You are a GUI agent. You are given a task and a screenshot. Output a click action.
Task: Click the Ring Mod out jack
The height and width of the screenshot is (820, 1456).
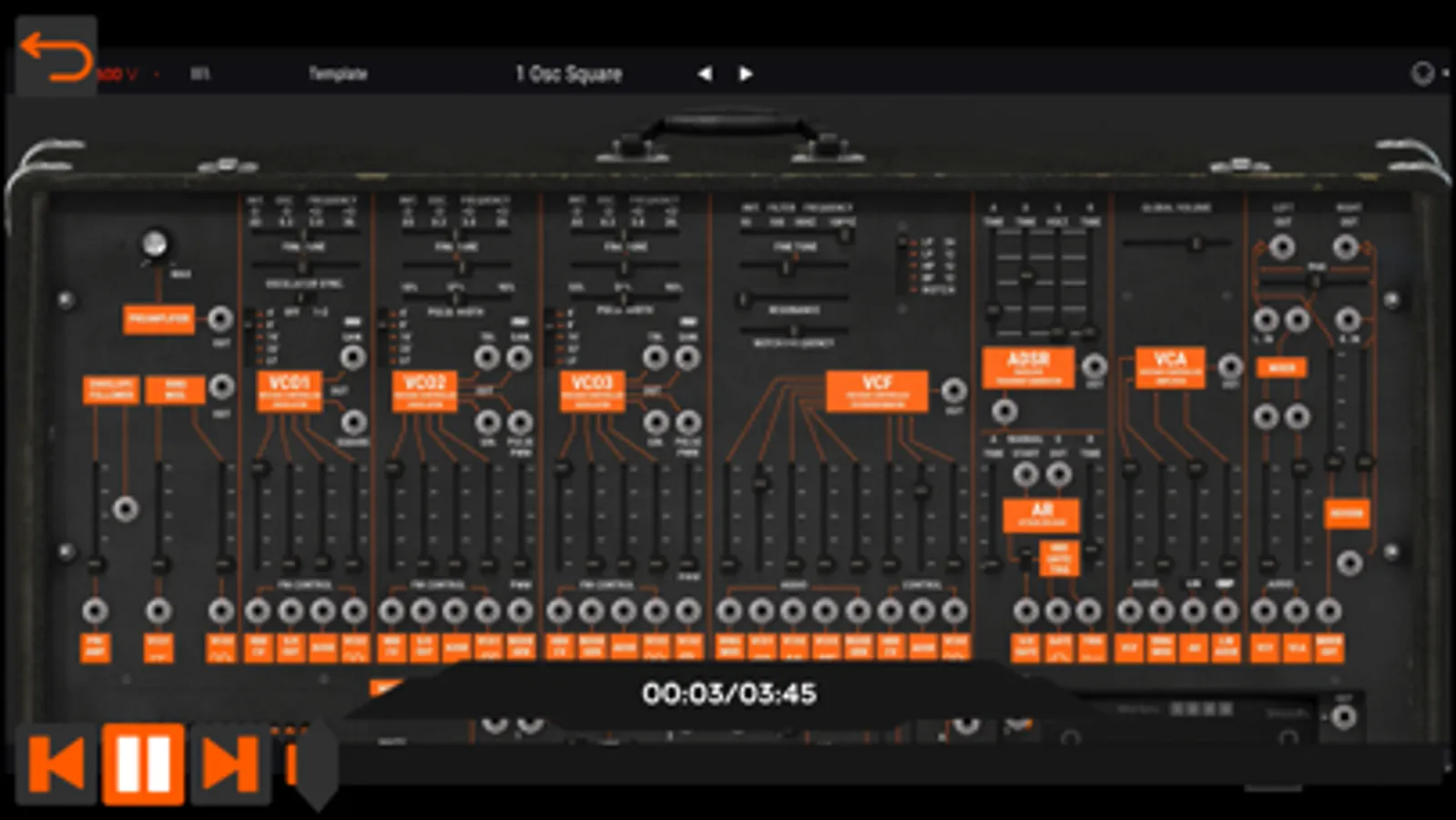[x=221, y=387]
